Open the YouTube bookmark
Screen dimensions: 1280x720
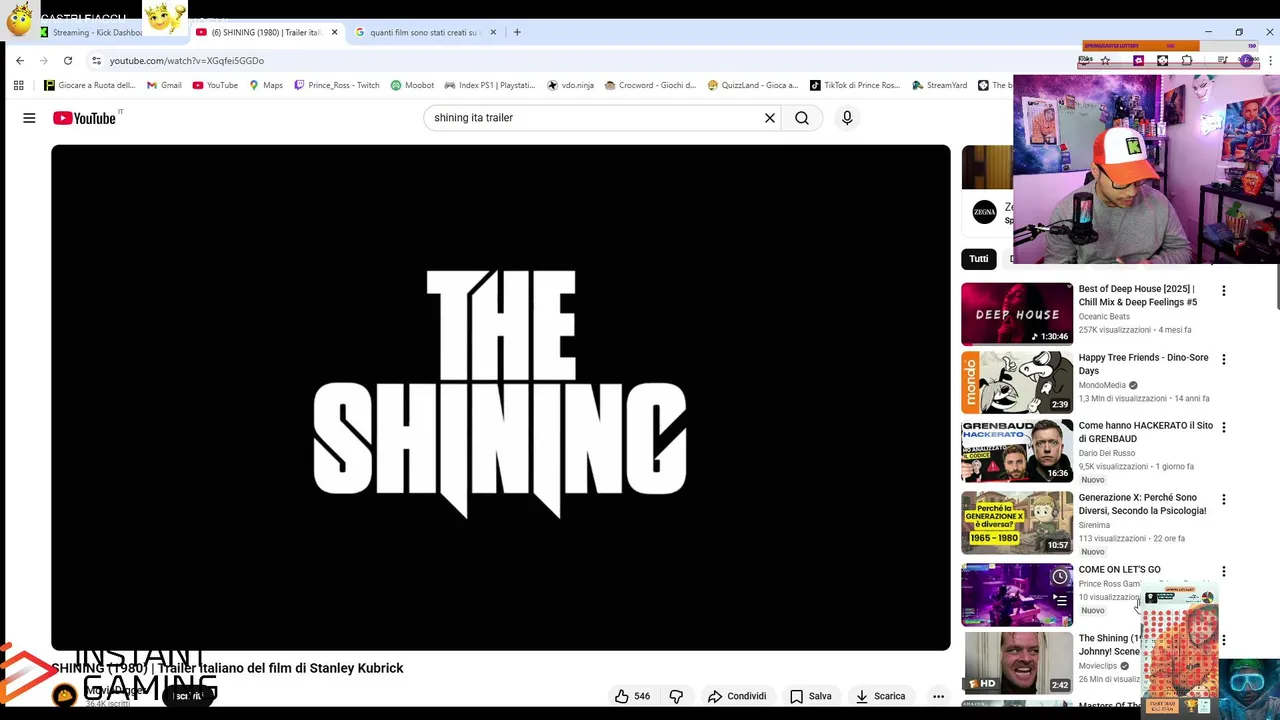(215, 85)
